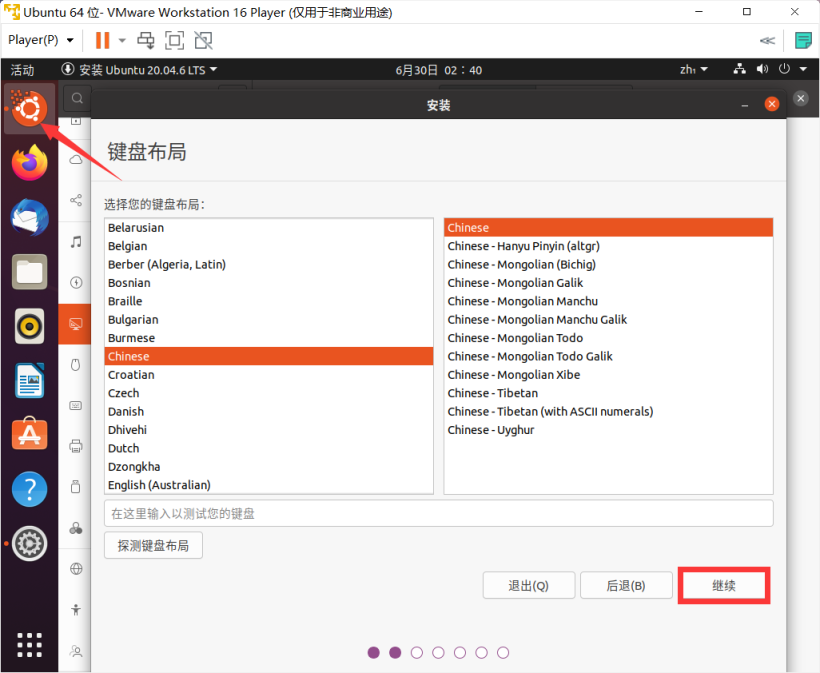Image resolution: width=820 pixels, height=673 pixels.
Task: Open Ubuntu Software store icon
Action: tap(29, 435)
